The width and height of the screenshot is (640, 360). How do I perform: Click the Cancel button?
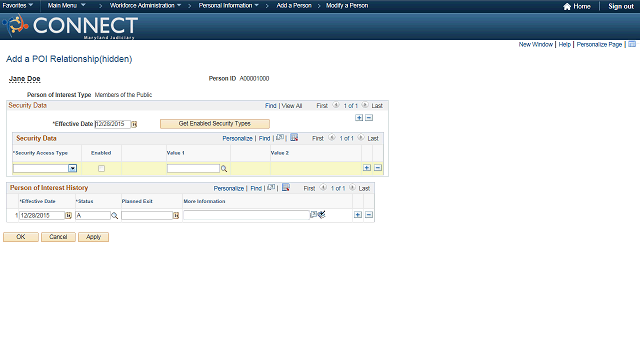click(x=58, y=237)
